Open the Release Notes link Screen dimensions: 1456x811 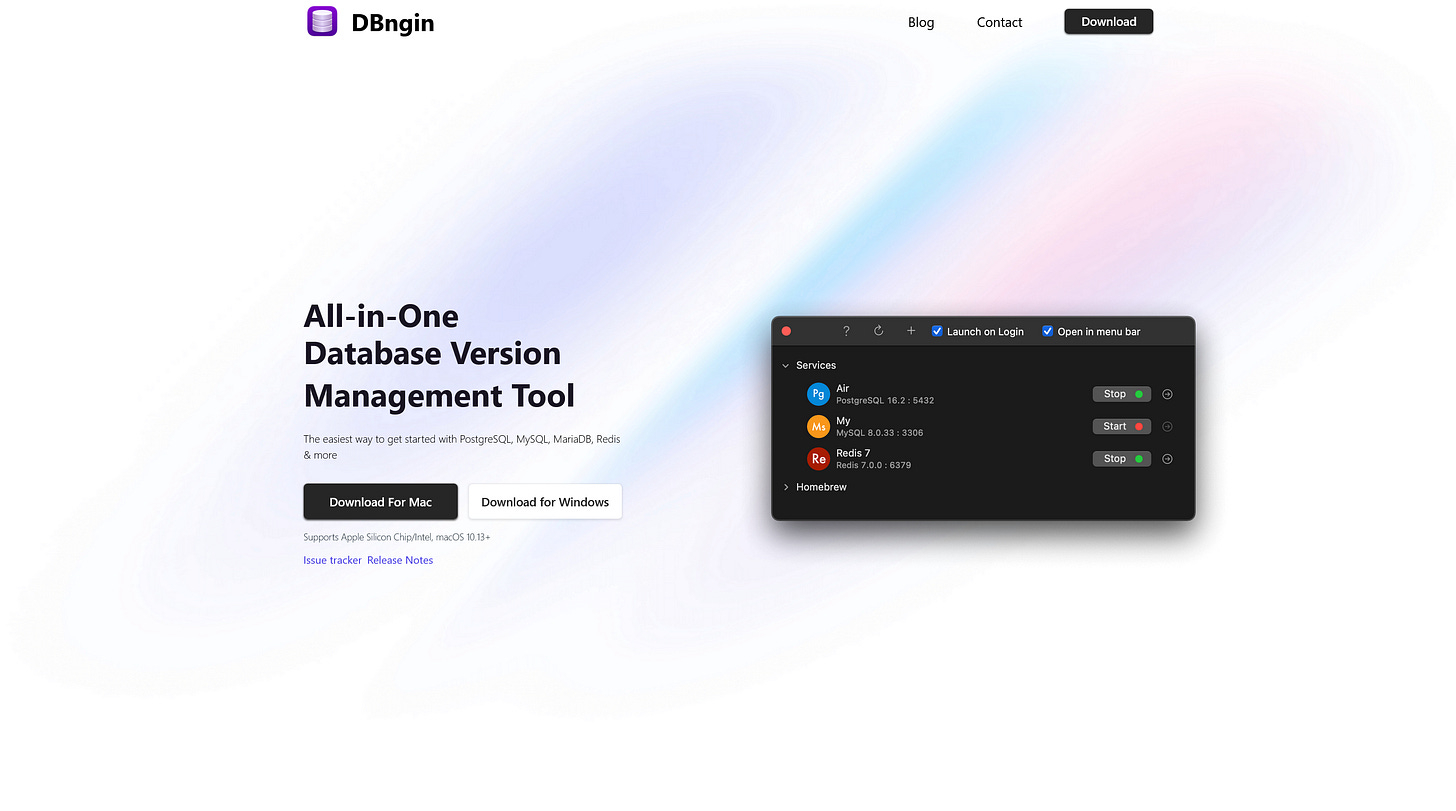(400, 560)
